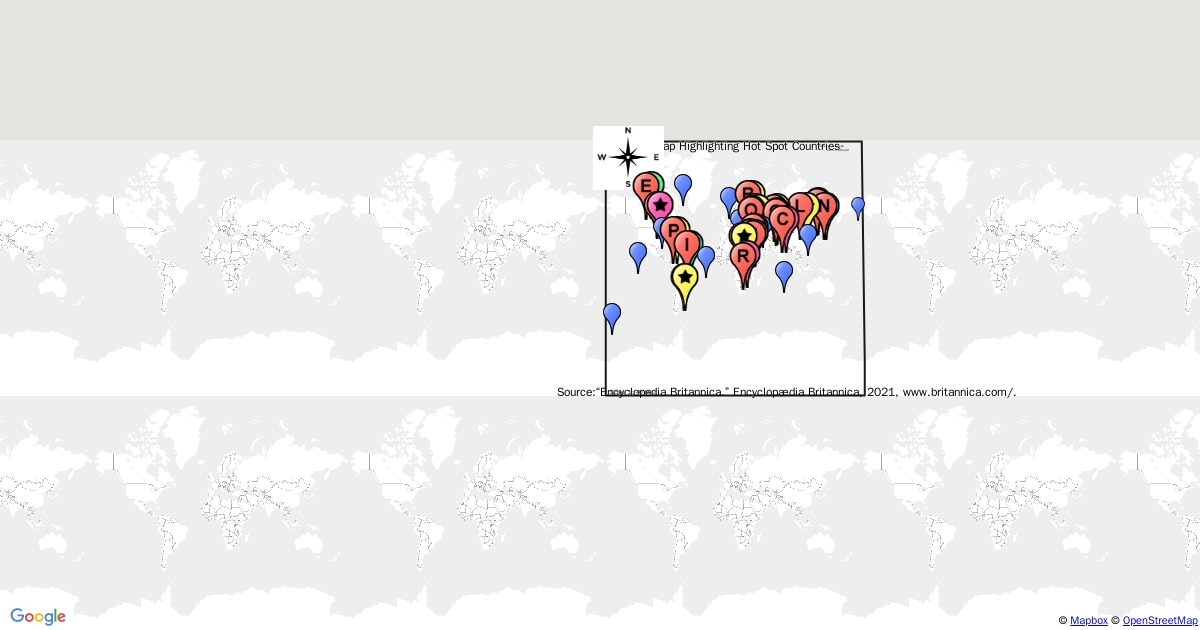Click the red marker labeled C
This screenshot has height=630, width=1200.
click(x=783, y=219)
